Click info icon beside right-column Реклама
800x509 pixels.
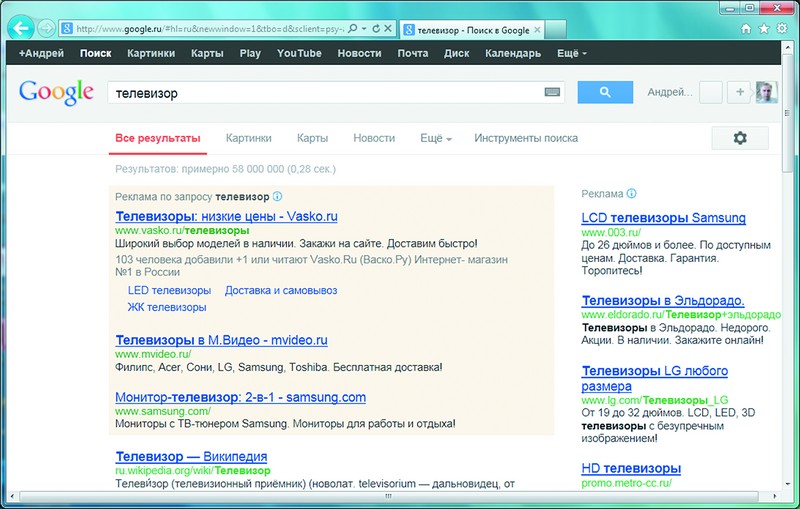[631, 193]
